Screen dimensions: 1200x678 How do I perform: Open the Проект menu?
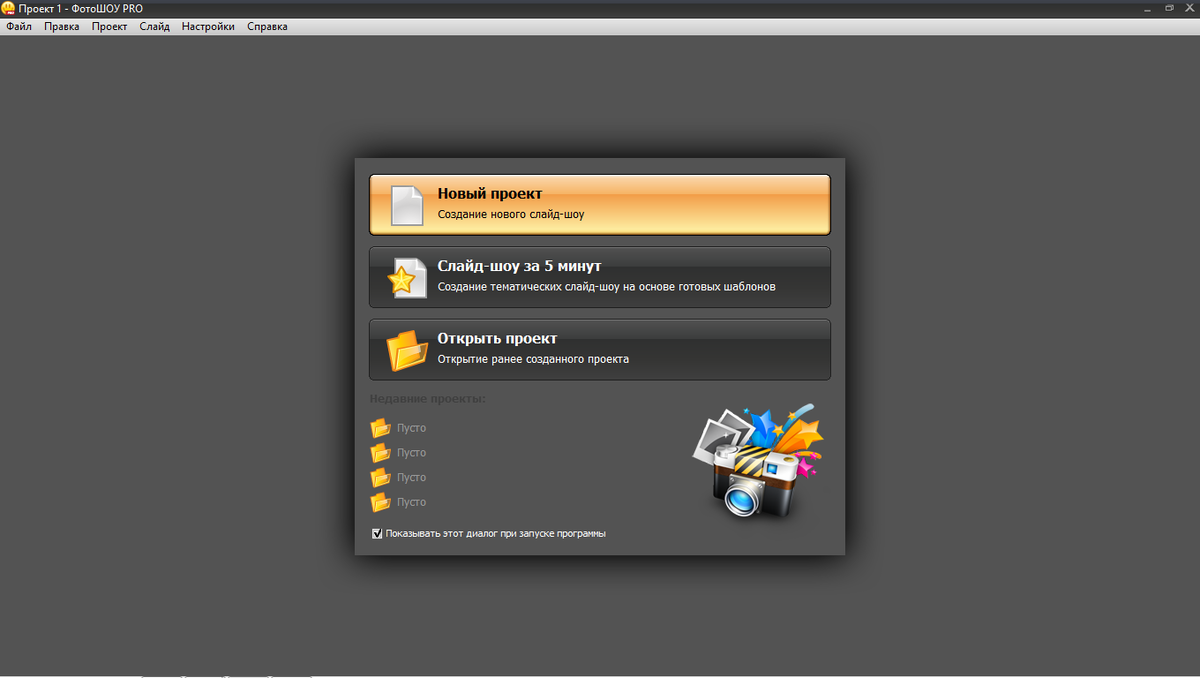click(110, 27)
